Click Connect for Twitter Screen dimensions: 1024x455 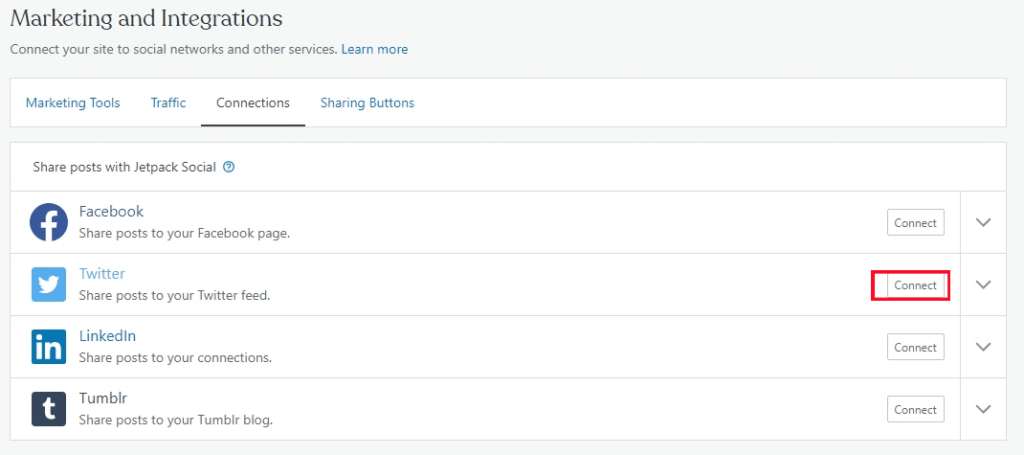coord(916,285)
